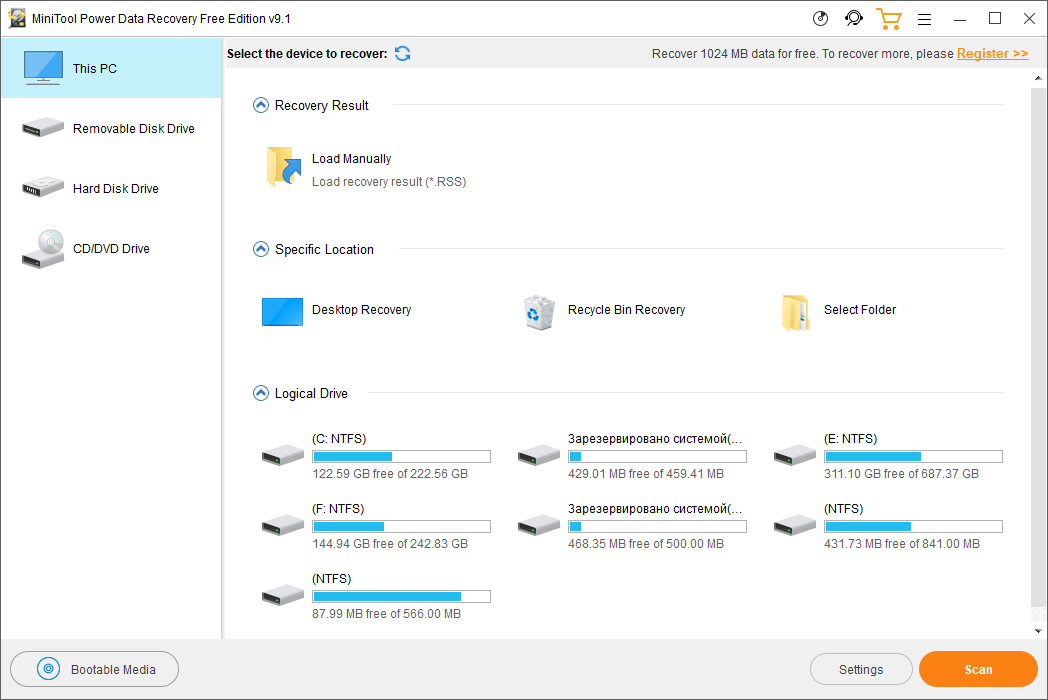
Task: Select the 841.00 MB NTFS drive icon
Action: click(x=795, y=525)
